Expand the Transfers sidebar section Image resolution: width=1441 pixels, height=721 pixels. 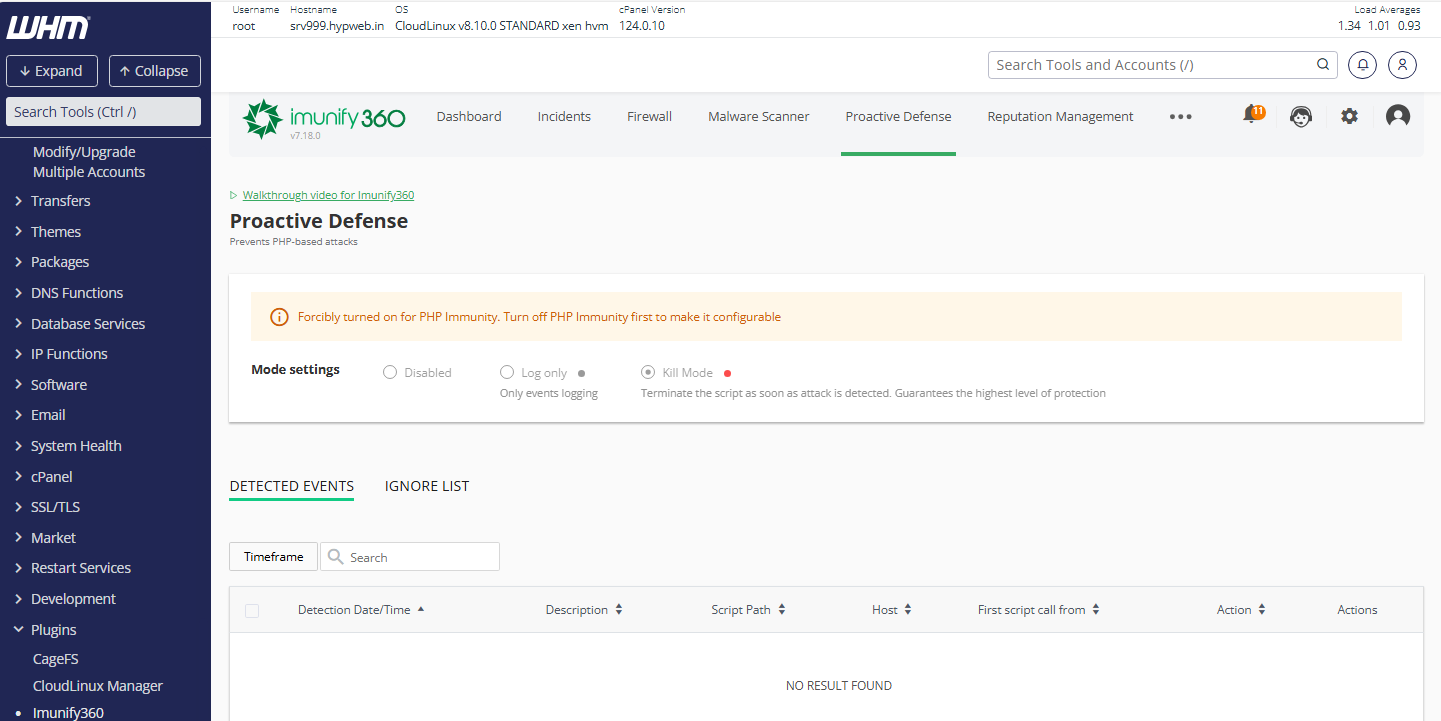click(60, 200)
